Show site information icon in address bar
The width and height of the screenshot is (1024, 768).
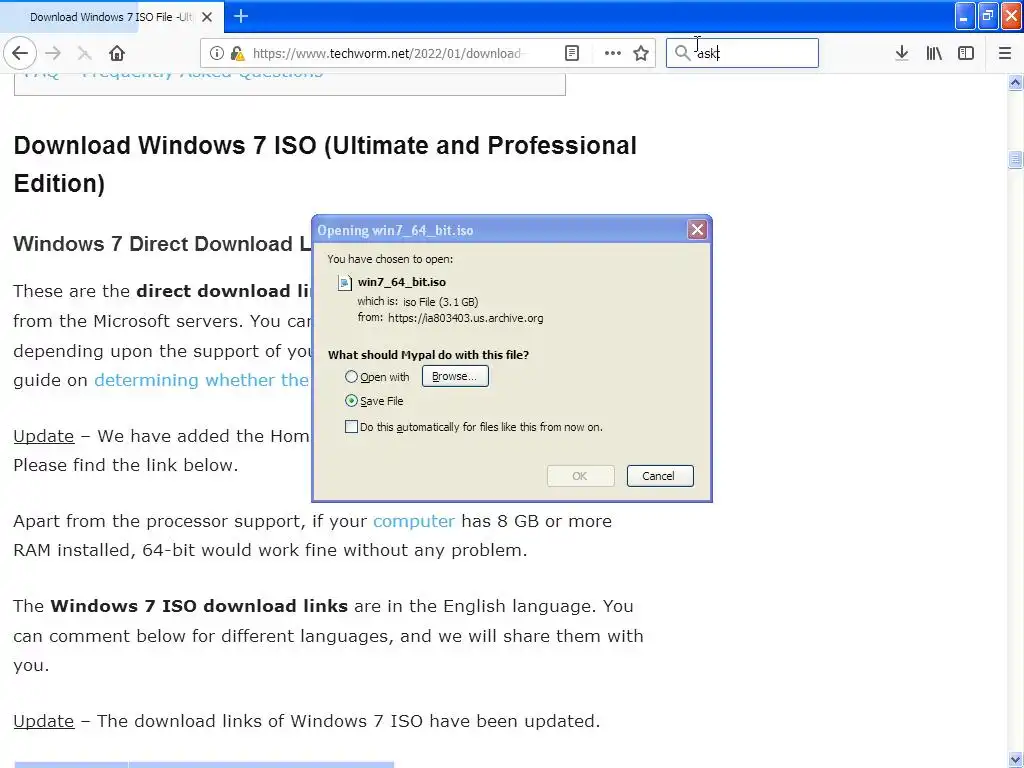click(216, 53)
